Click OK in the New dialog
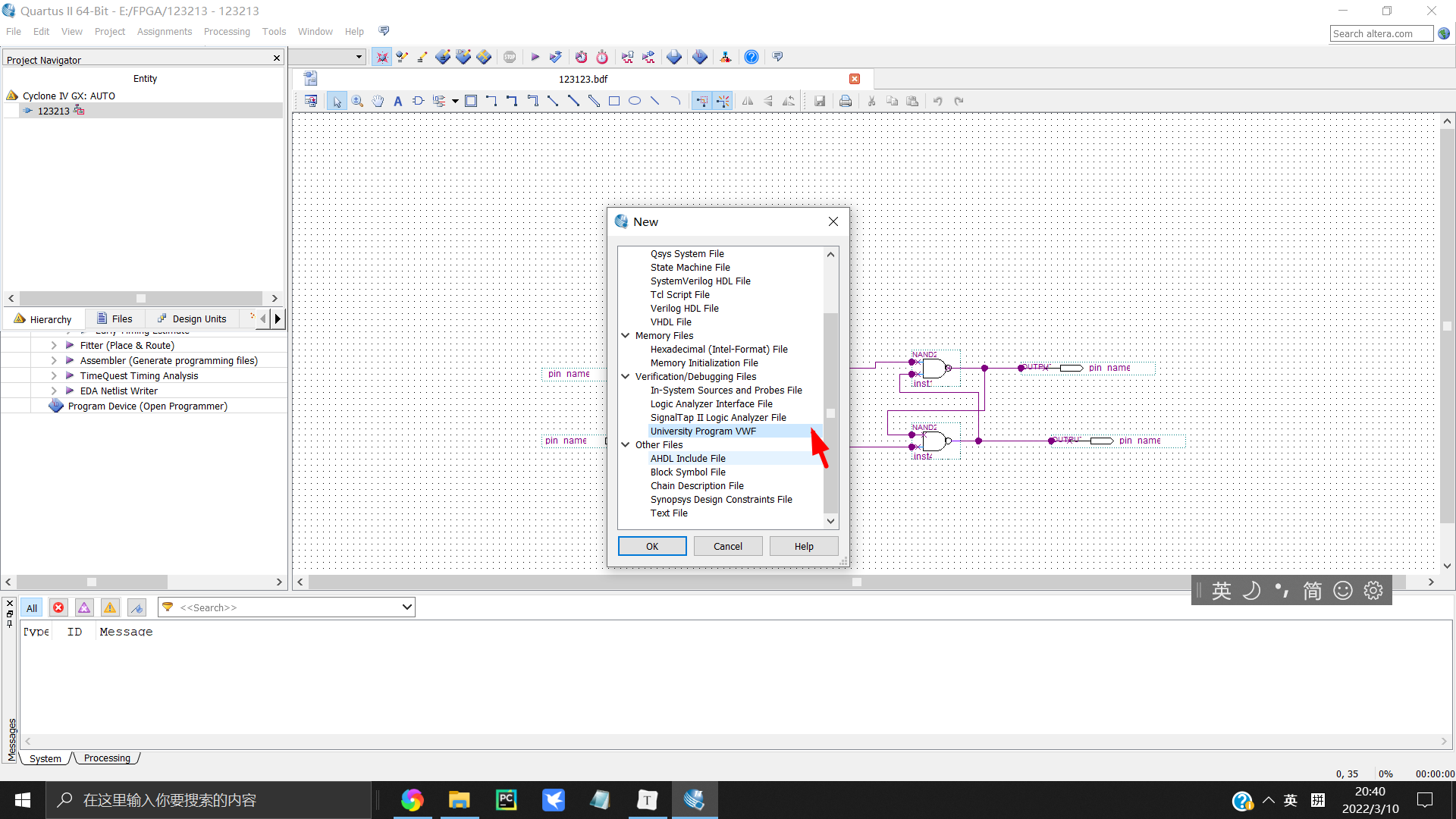This screenshot has height=819, width=1456. pyautogui.click(x=652, y=546)
